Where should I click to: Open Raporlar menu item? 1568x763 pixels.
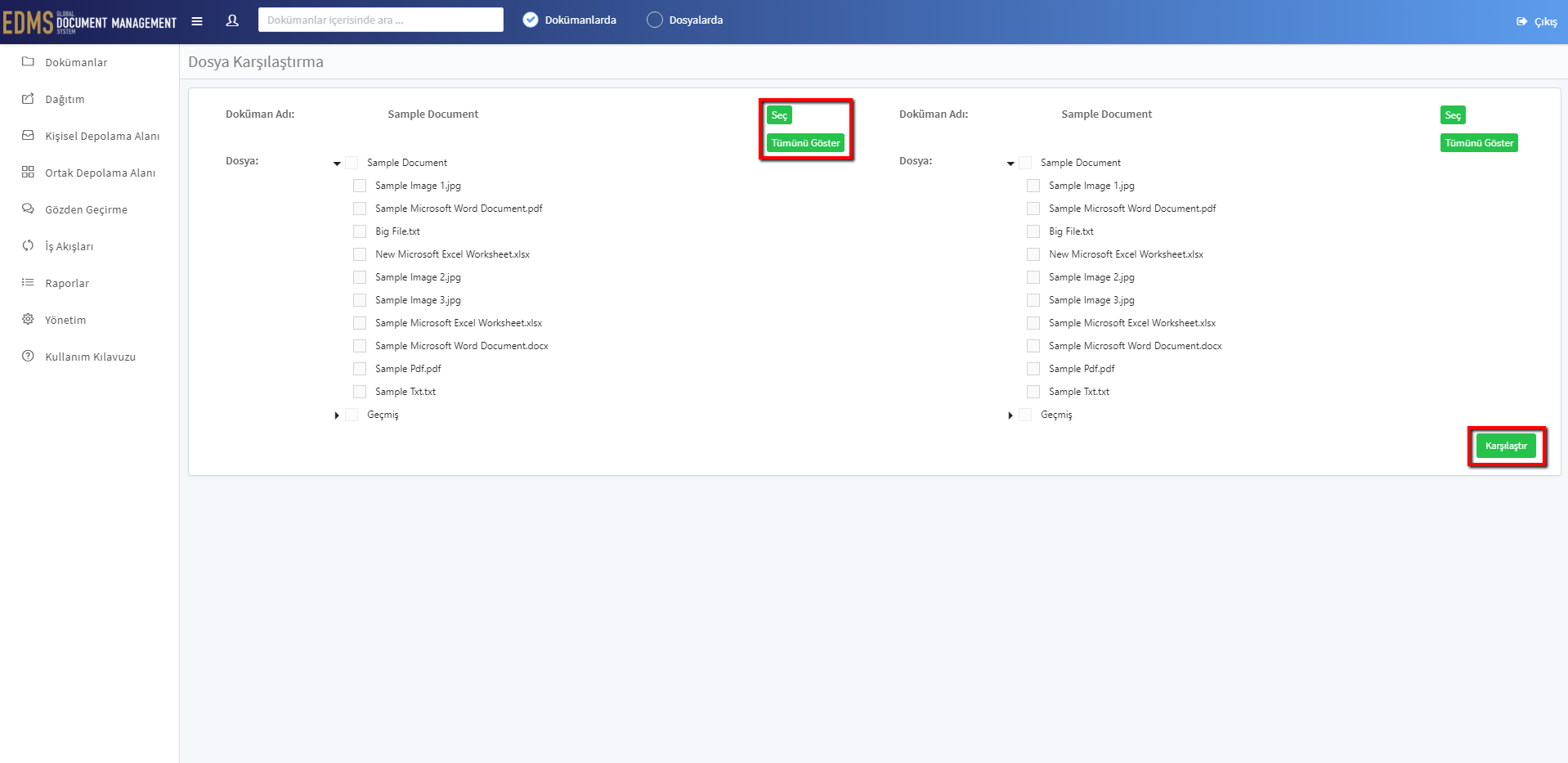click(x=67, y=283)
